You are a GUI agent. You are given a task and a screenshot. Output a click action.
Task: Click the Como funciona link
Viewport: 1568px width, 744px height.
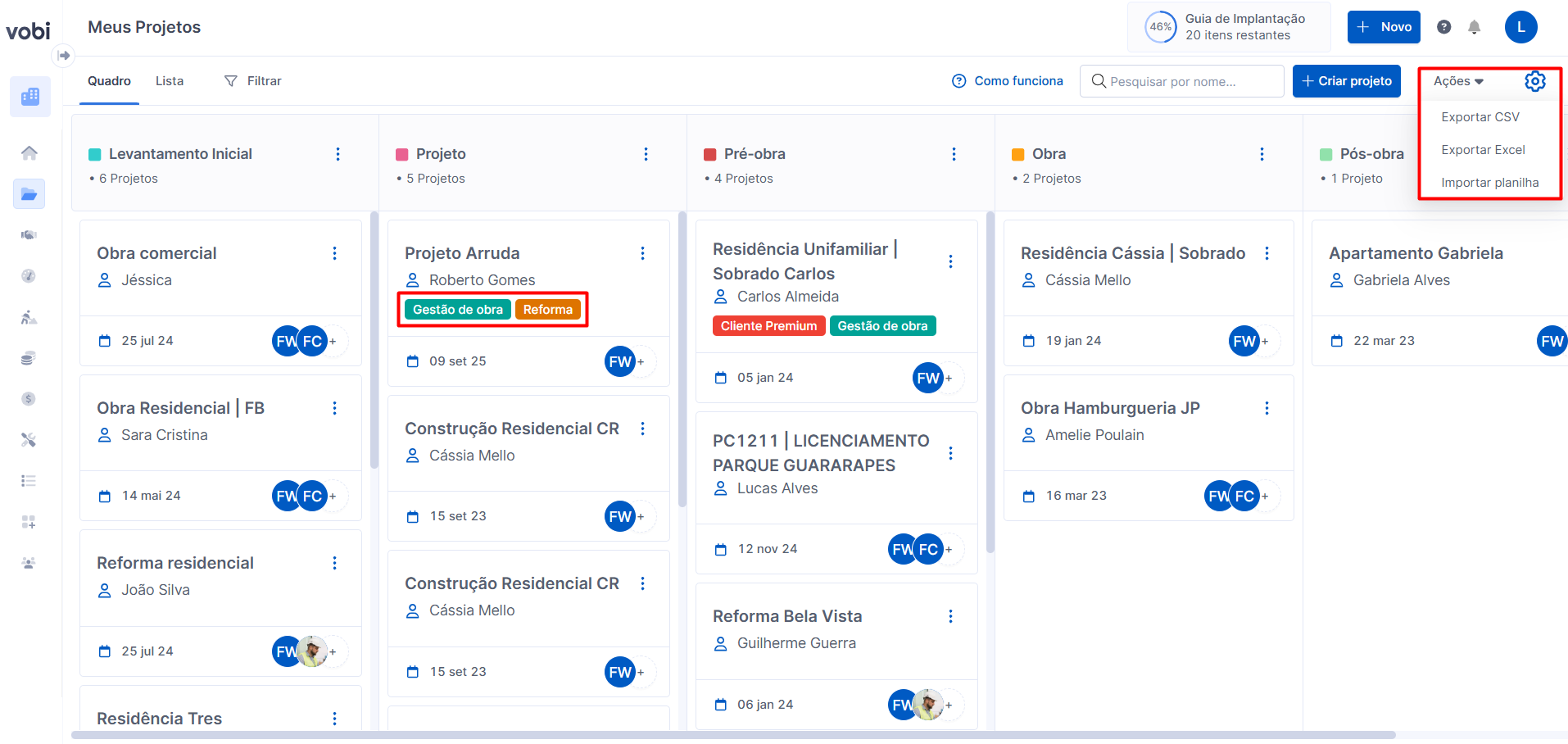pos(1008,81)
